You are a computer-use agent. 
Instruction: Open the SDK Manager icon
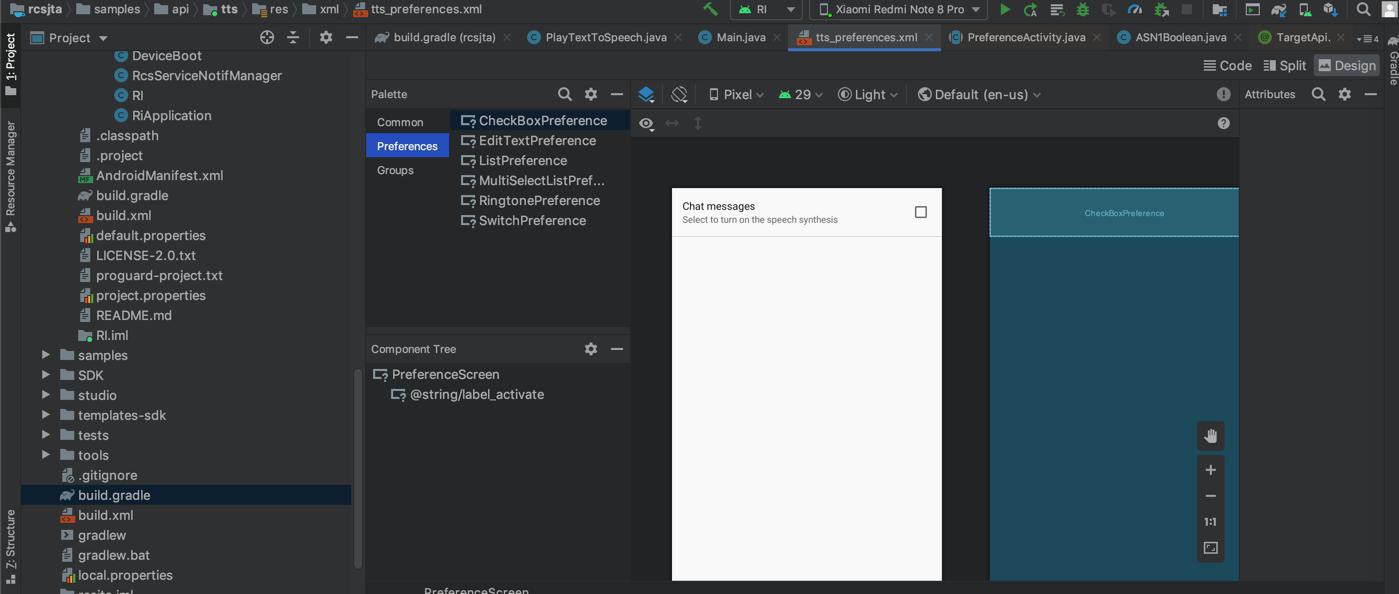click(x=1330, y=9)
